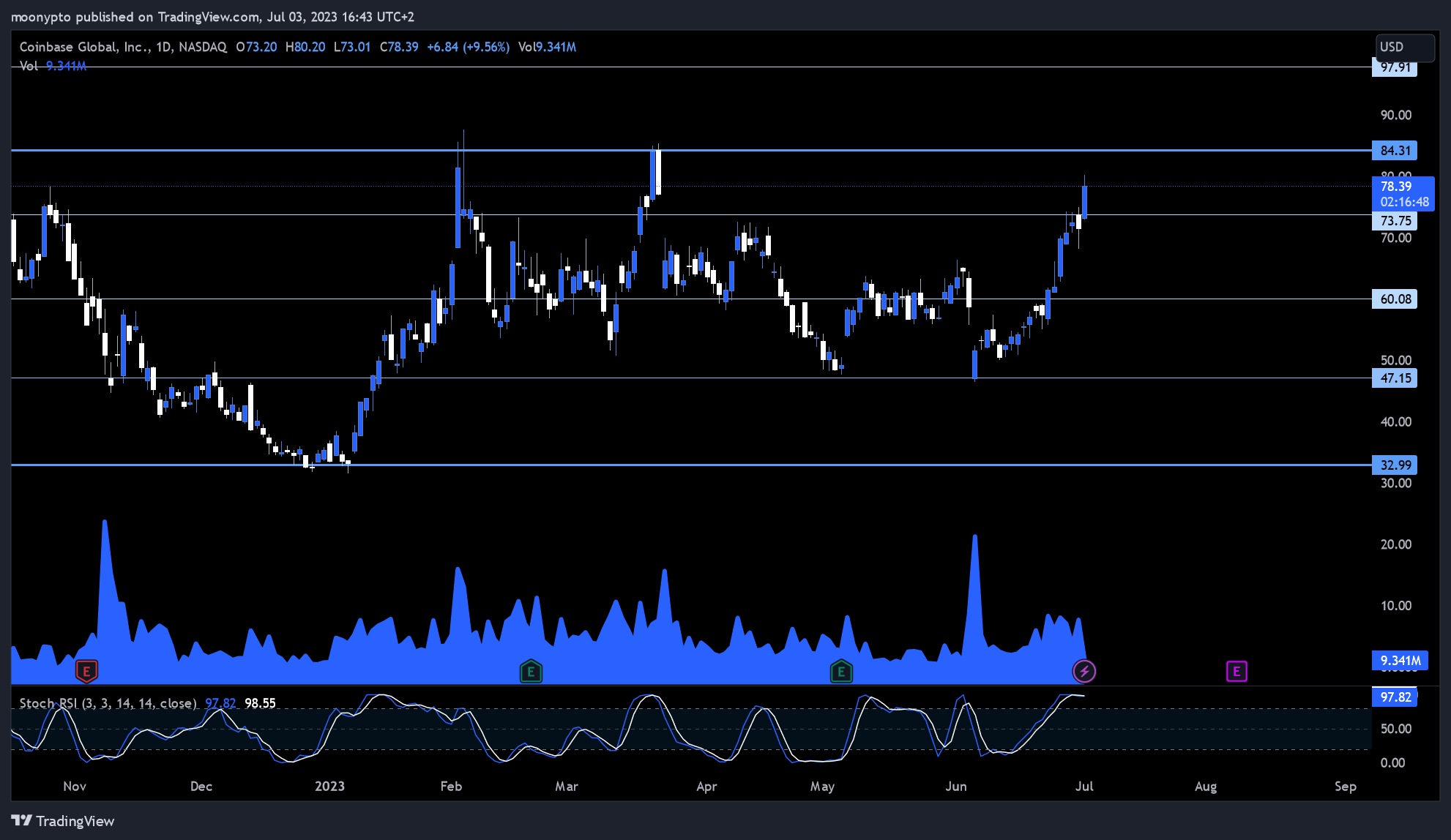Click the Nov label on time axis
1451x840 pixels.
tap(75, 787)
